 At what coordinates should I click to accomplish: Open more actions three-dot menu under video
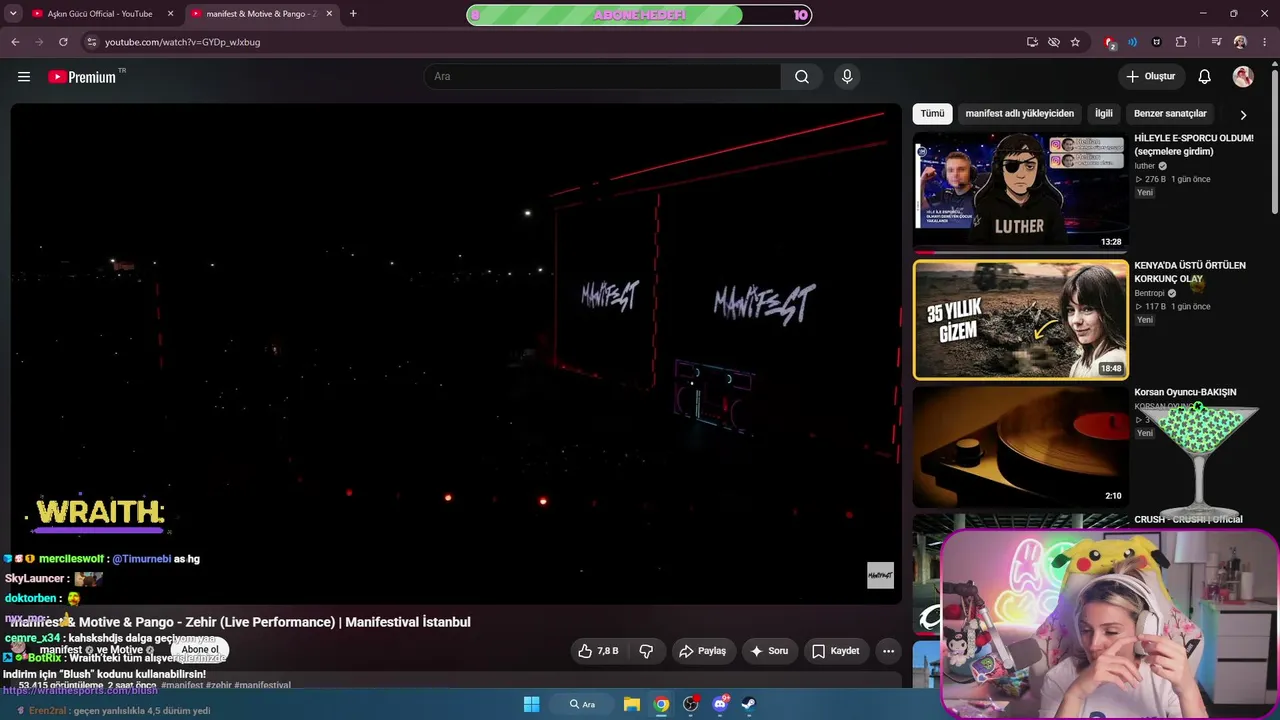[888, 651]
